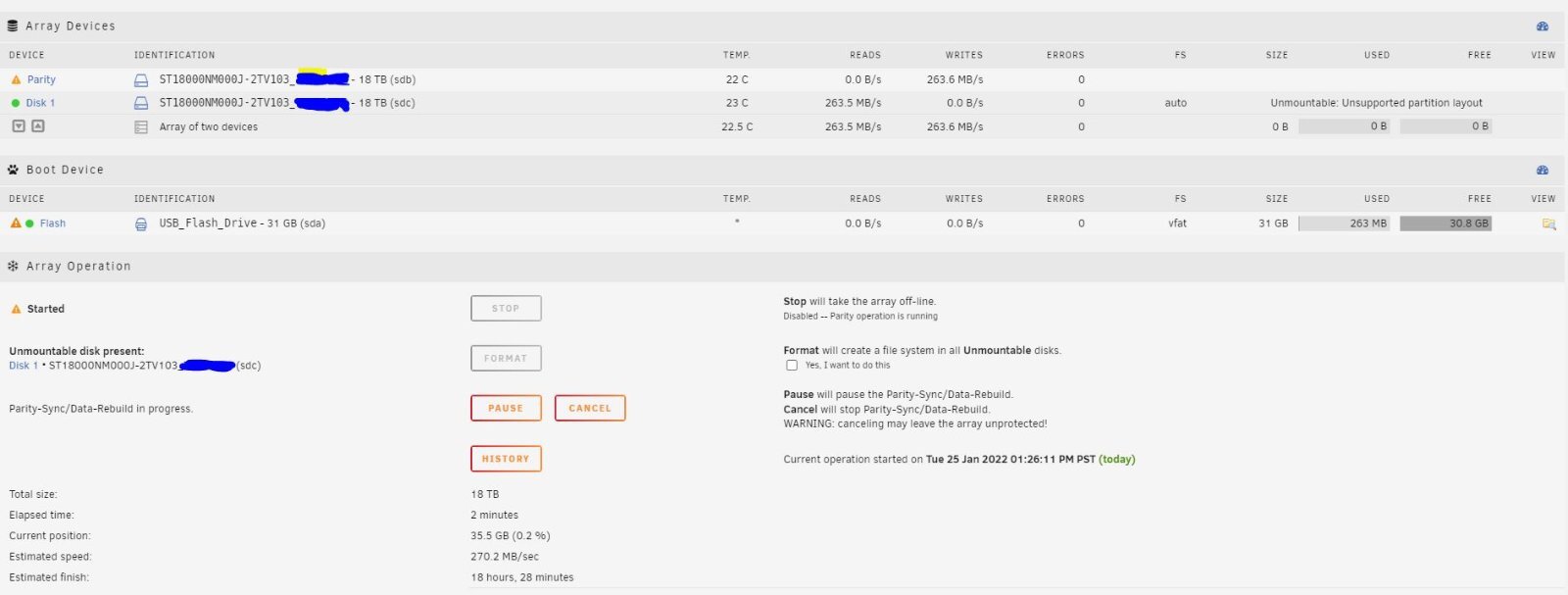Click the Boot Device dashboard gauge icon
Image resolution: width=1568 pixels, height=595 pixels.
[x=1543, y=170]
